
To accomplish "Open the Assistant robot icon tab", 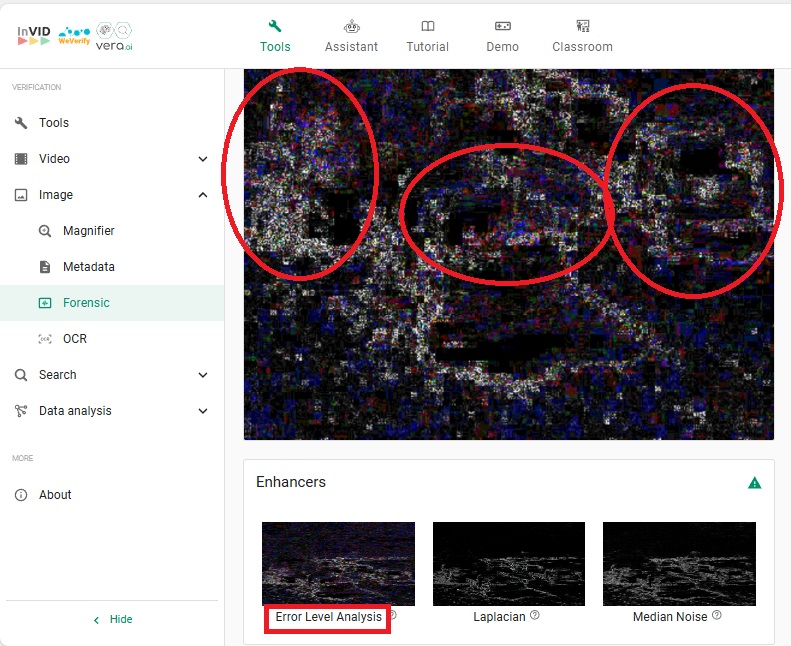I will point(351,36).
